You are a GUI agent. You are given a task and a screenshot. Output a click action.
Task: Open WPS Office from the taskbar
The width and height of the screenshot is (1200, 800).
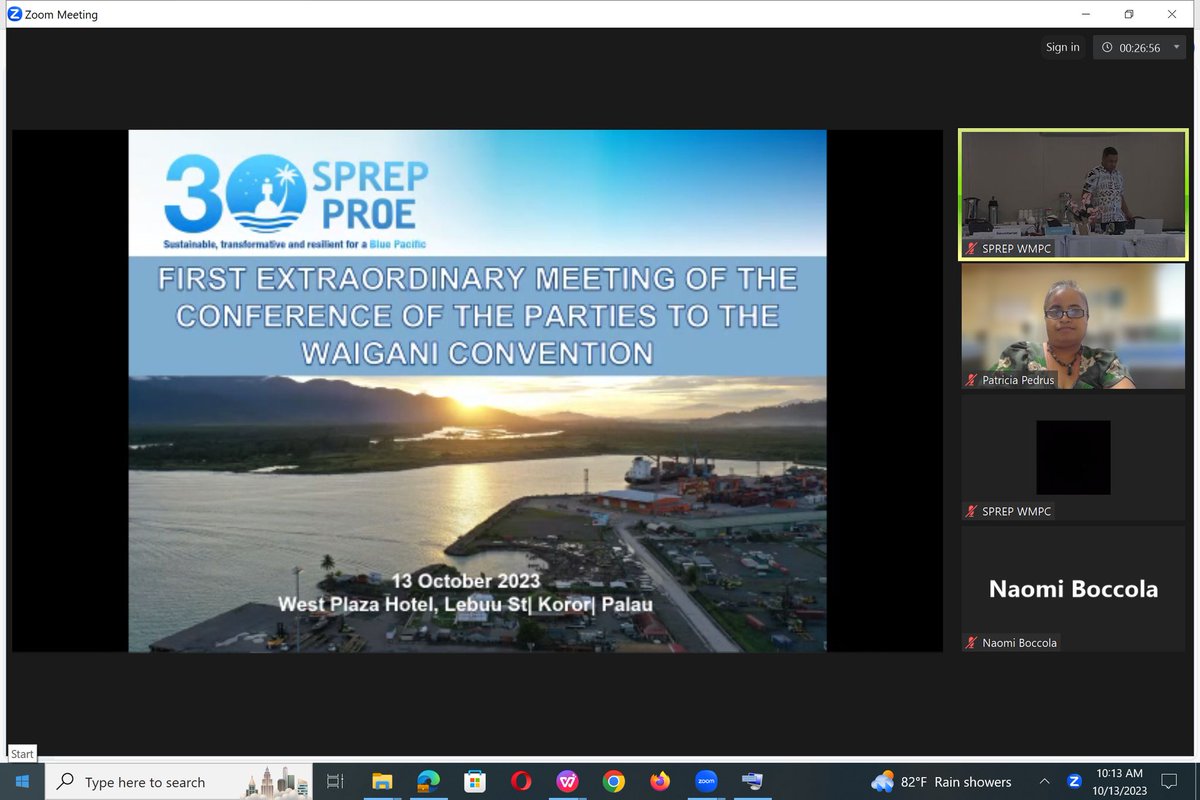(x=567, y=781)
